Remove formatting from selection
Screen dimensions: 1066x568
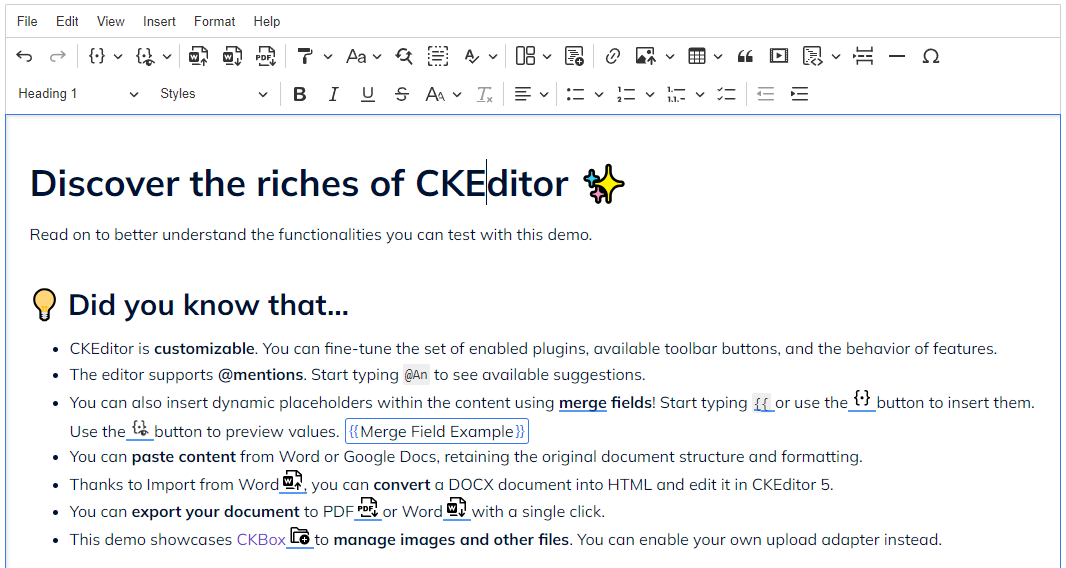click(484, 95)
